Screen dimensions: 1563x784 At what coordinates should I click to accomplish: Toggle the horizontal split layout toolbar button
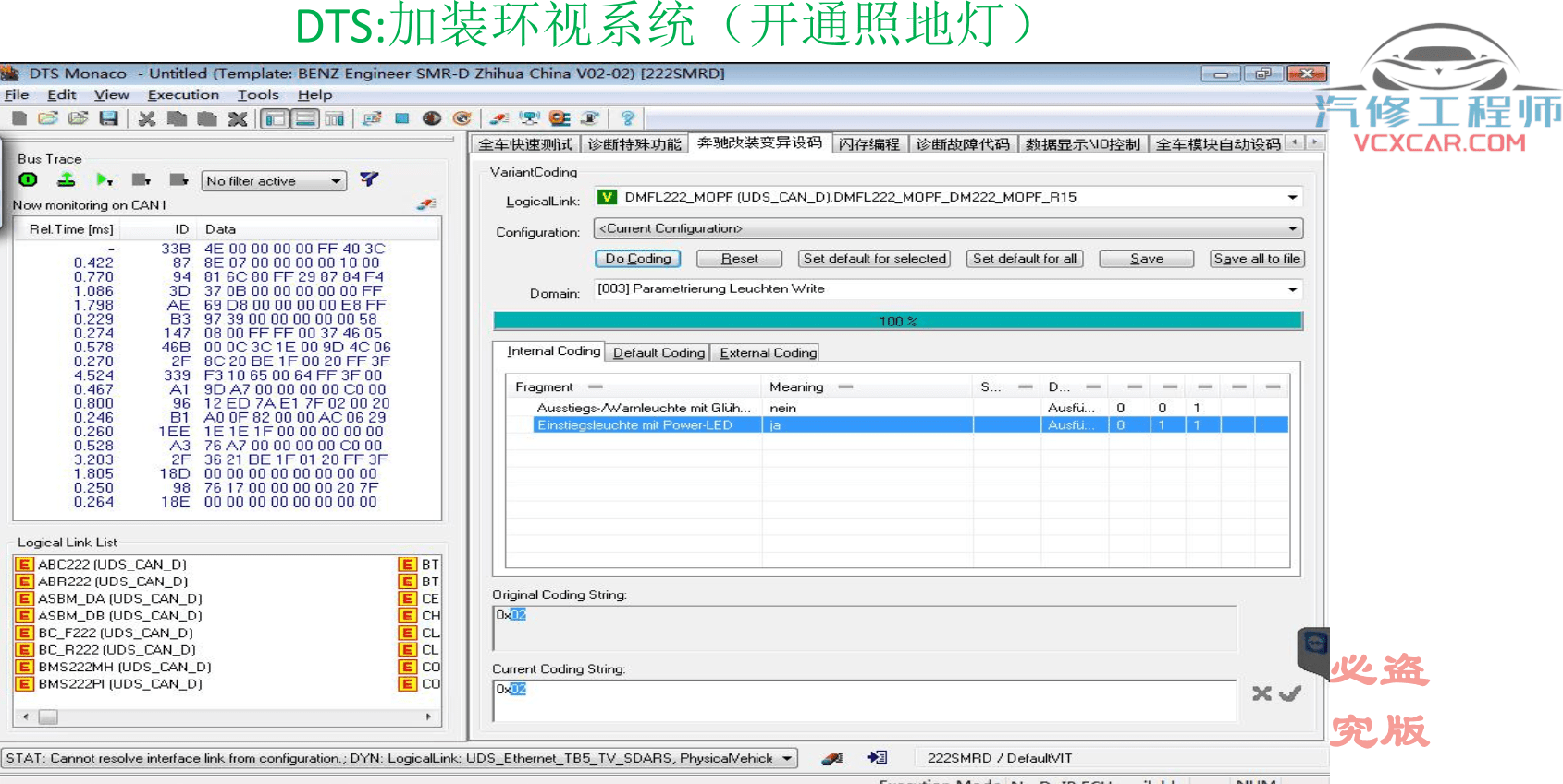(x=304, y=118)
